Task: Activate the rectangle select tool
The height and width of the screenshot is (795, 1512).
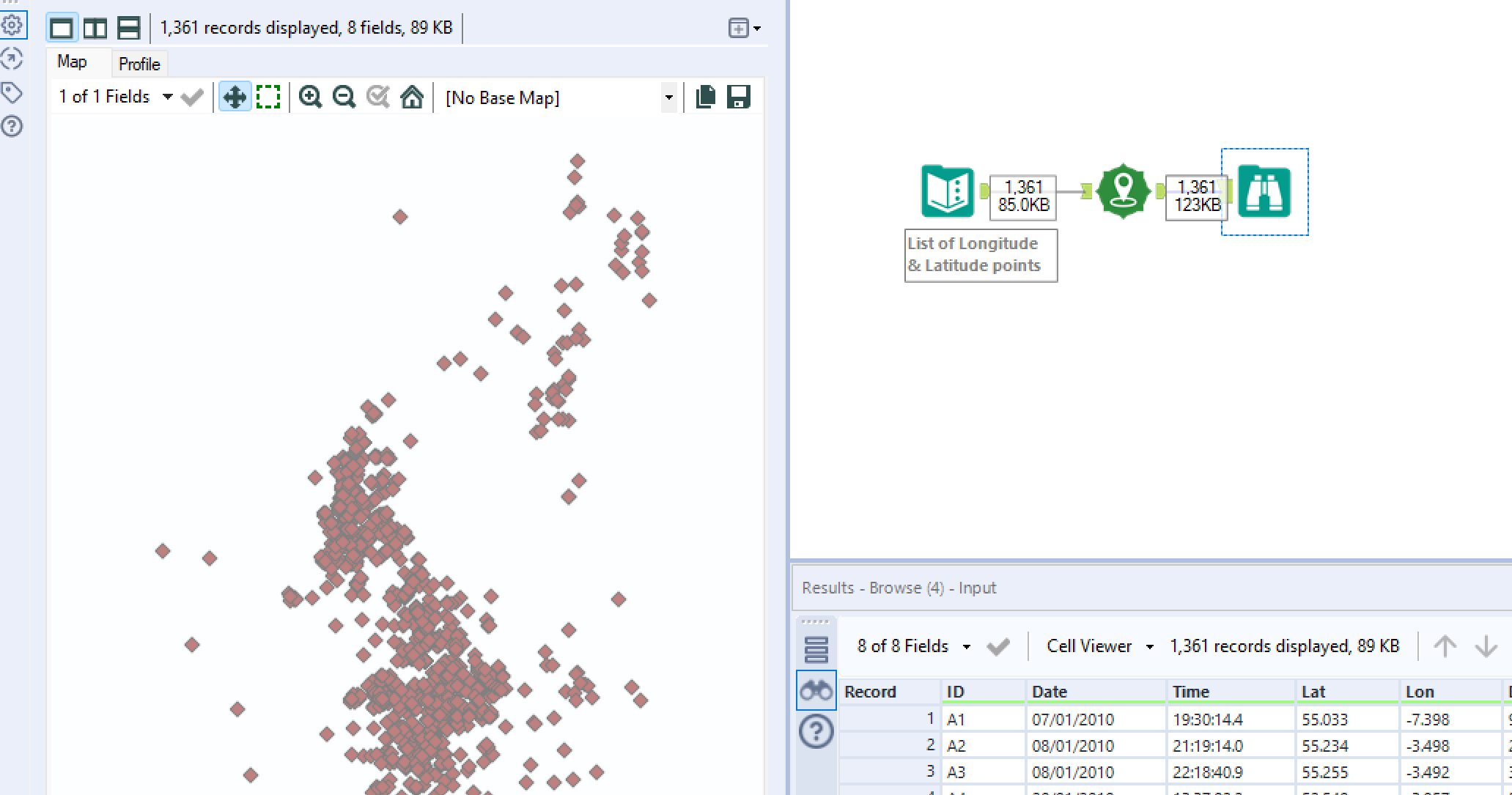Action: point(268,97)
